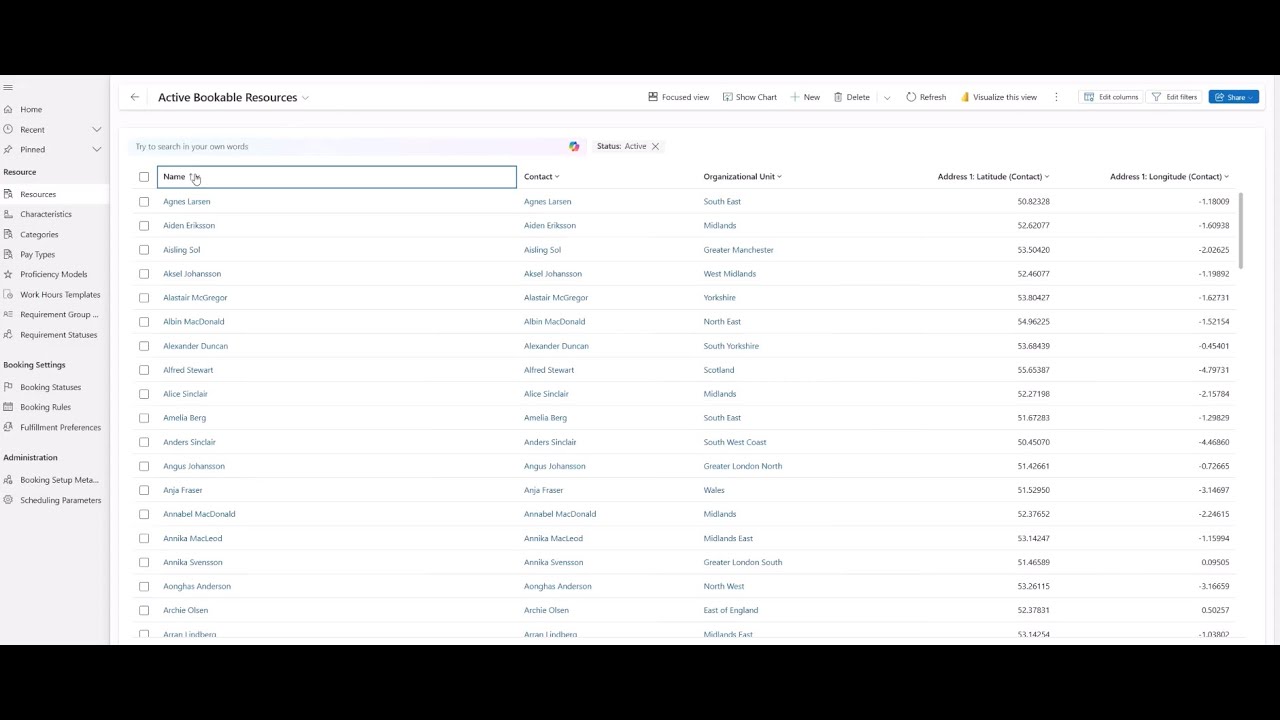This screenshot has width=1280, height=720.
Task: Click latitude value 53.26115
Action: point(1033,586)
